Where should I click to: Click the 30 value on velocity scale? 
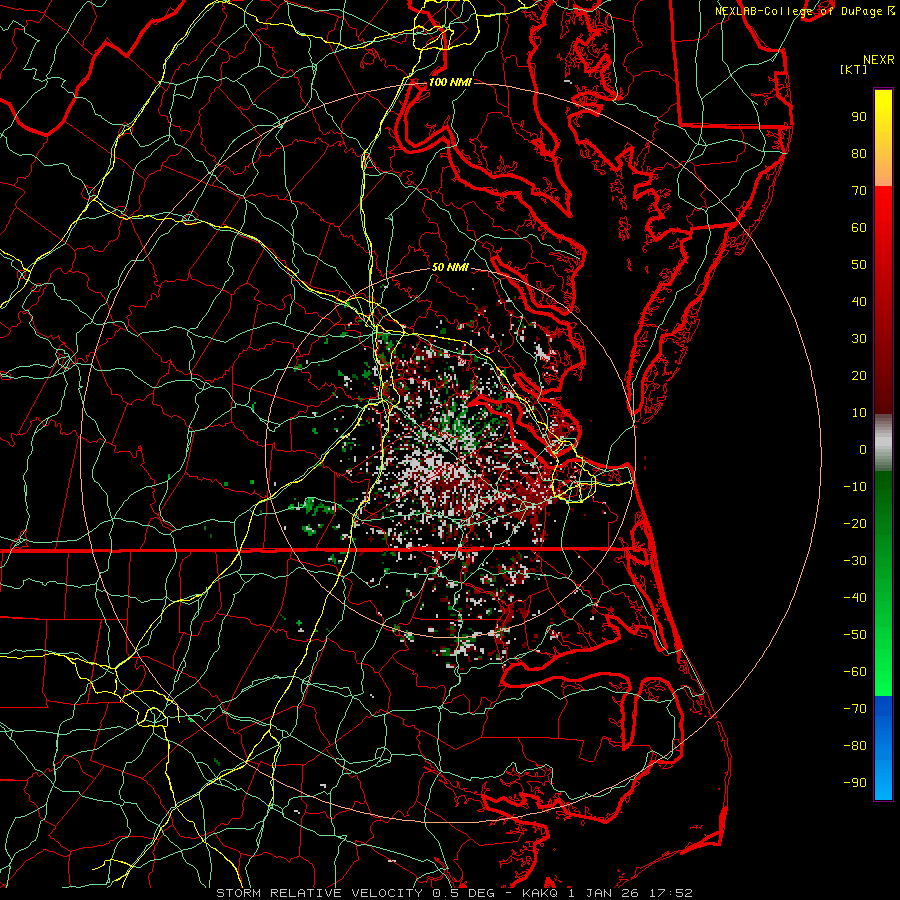pyautogui.click(x=859, y=339)
